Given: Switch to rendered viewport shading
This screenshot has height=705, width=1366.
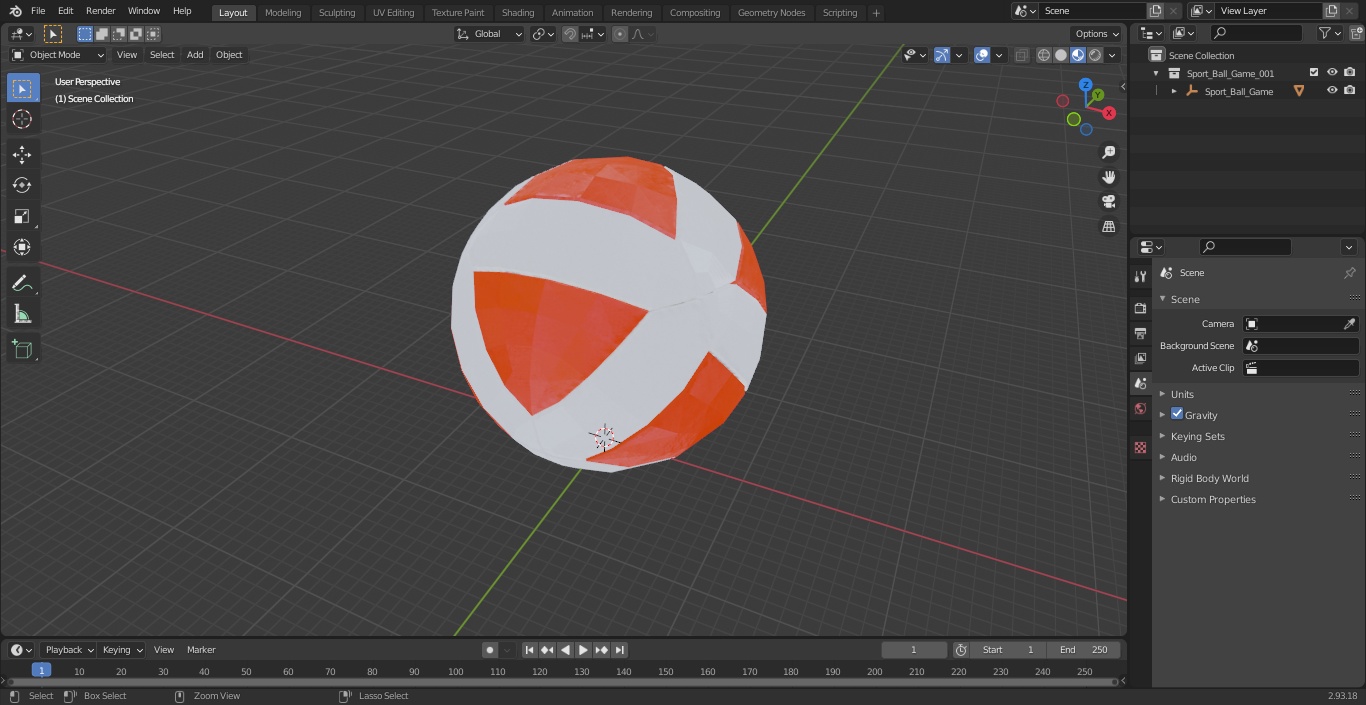Looking at the screenshot, I should (x=1095, y=55).
